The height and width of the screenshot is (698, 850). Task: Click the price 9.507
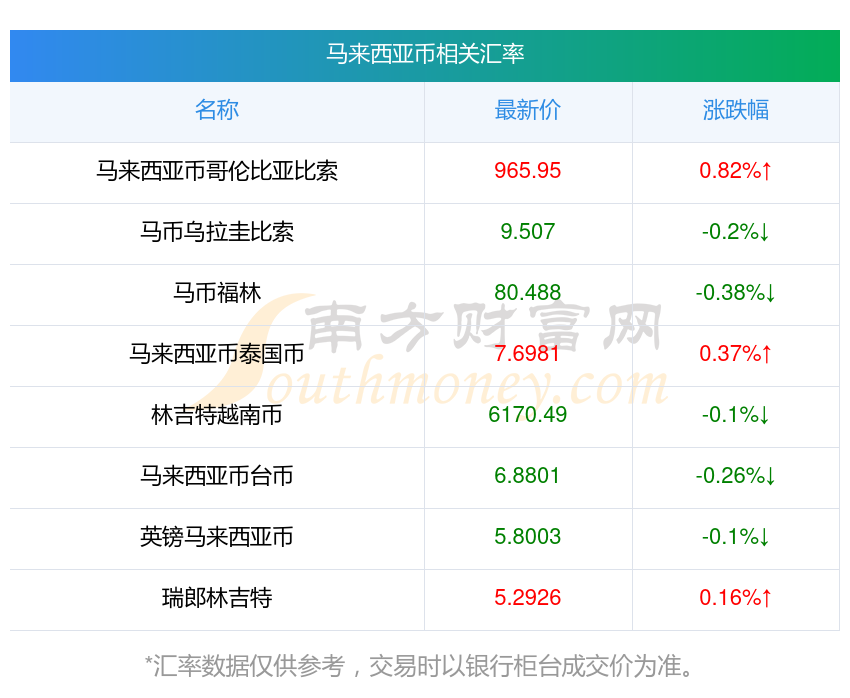[x=527, y=232]
